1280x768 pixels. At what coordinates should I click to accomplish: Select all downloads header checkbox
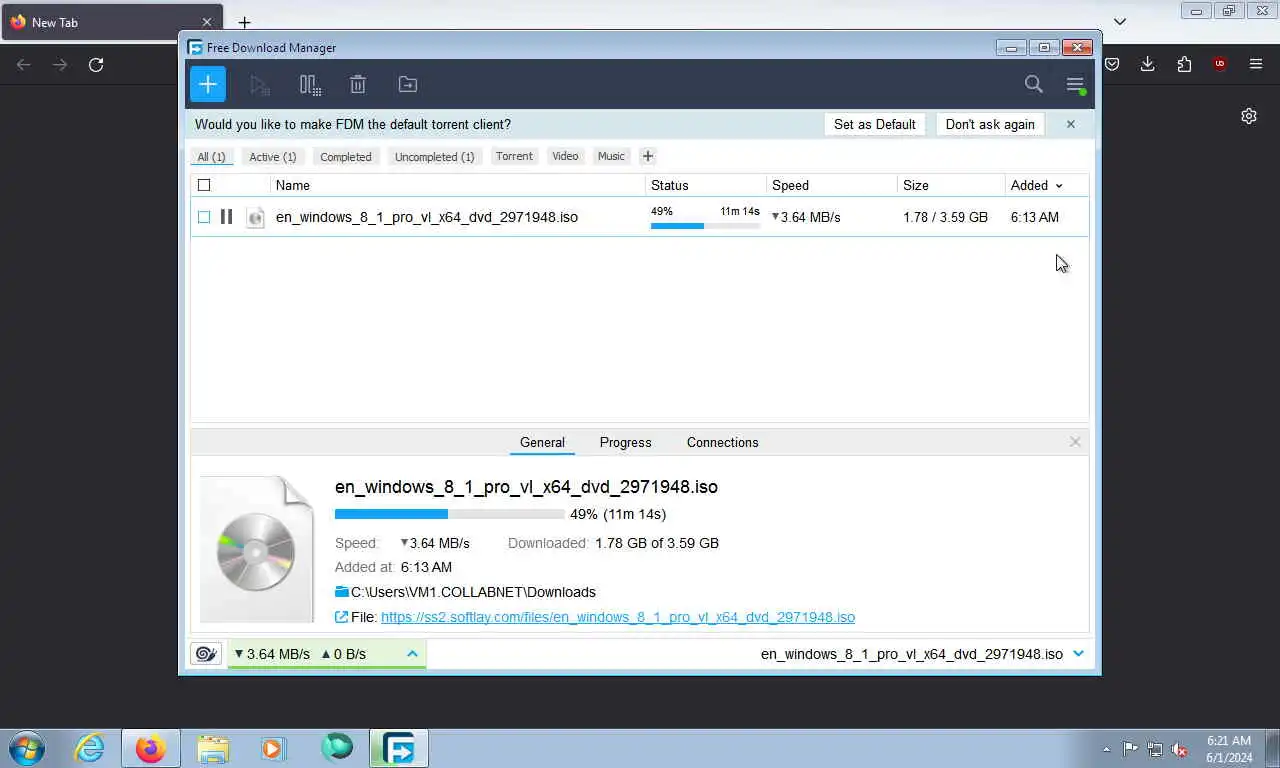click(x=204, y=185)
